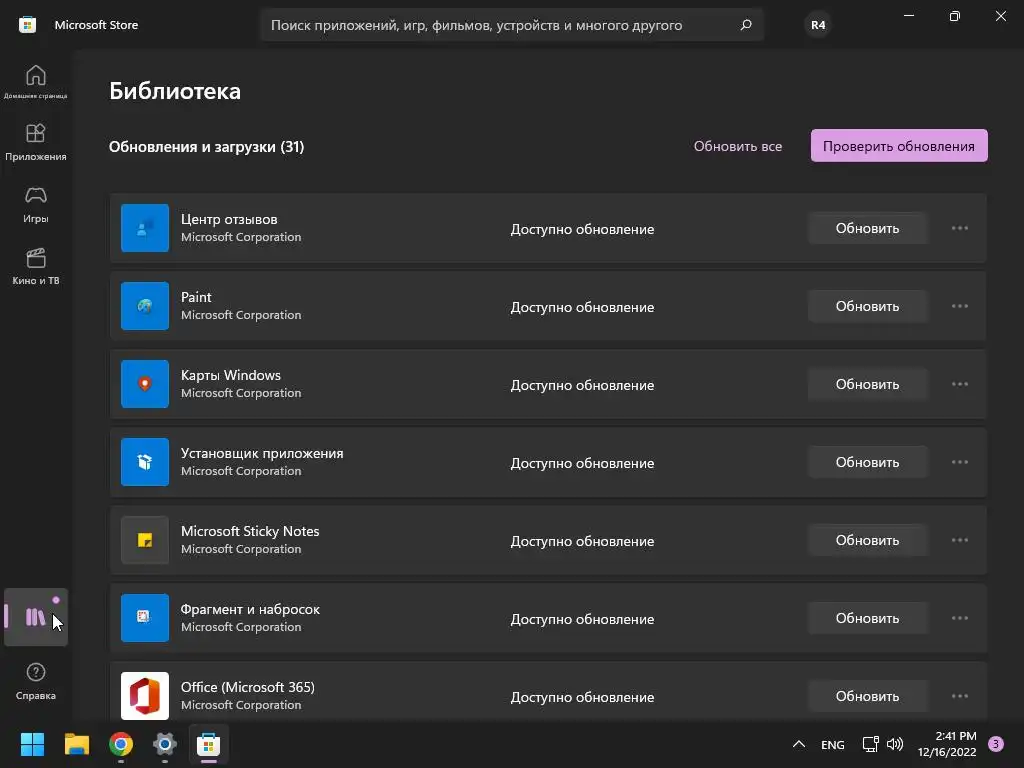Viewport: 1024px width, 768px height.
Task: Switch ENG input language in taskbar
Action: pos(833,744)
